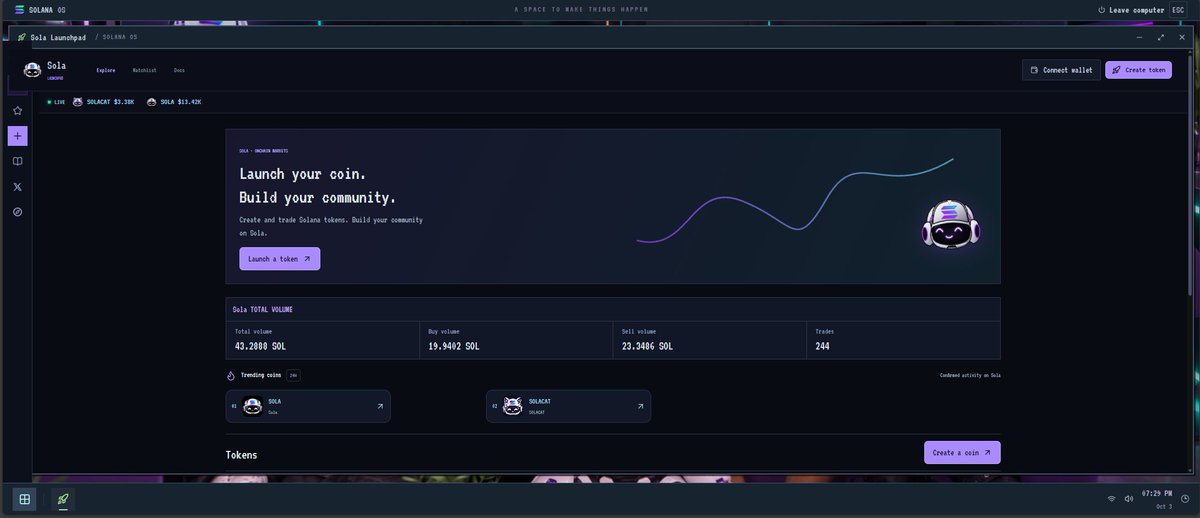This screenshot has height=518, width=1200.
Task: Click the large robot mascot in hero banner
Action: pyautogui.click(x=950, y=222)
